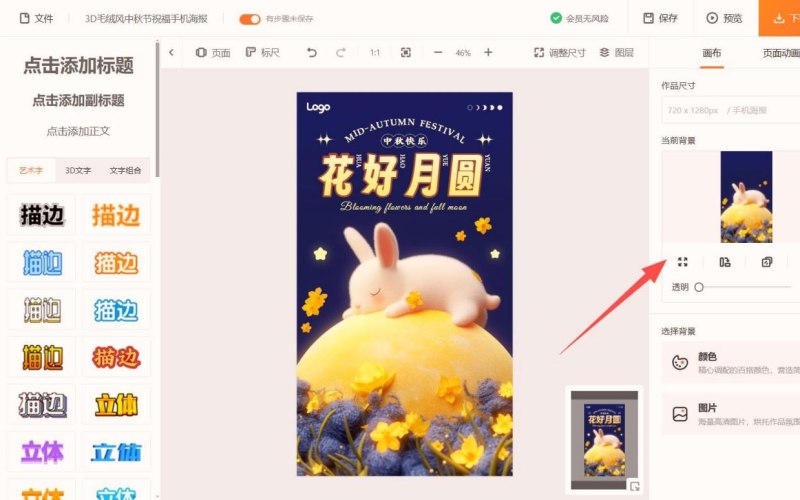The width and height of the screenshot is (800, 500).
Task: Click the current background thumbnail
Action: [746, 196]
